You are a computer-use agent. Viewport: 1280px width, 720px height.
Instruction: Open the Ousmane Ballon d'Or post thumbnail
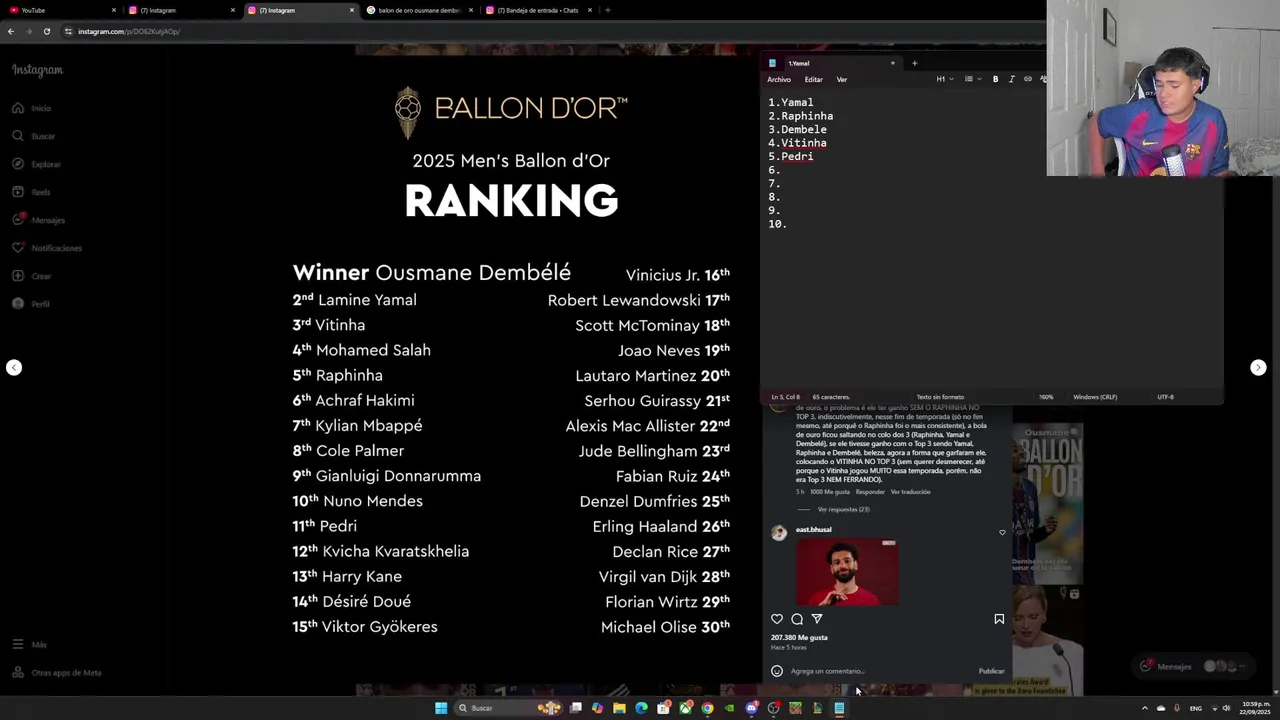(1047, 502)
